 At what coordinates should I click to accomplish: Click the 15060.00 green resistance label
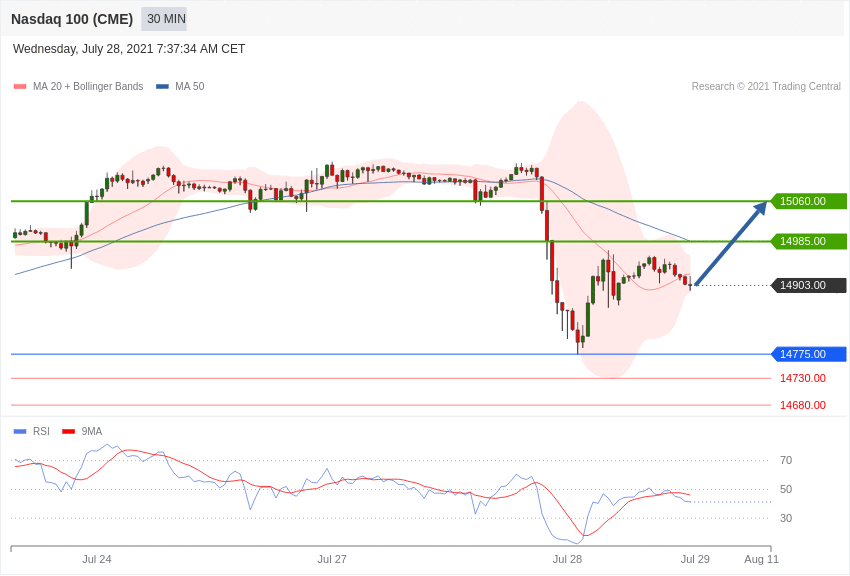point(808,201)
